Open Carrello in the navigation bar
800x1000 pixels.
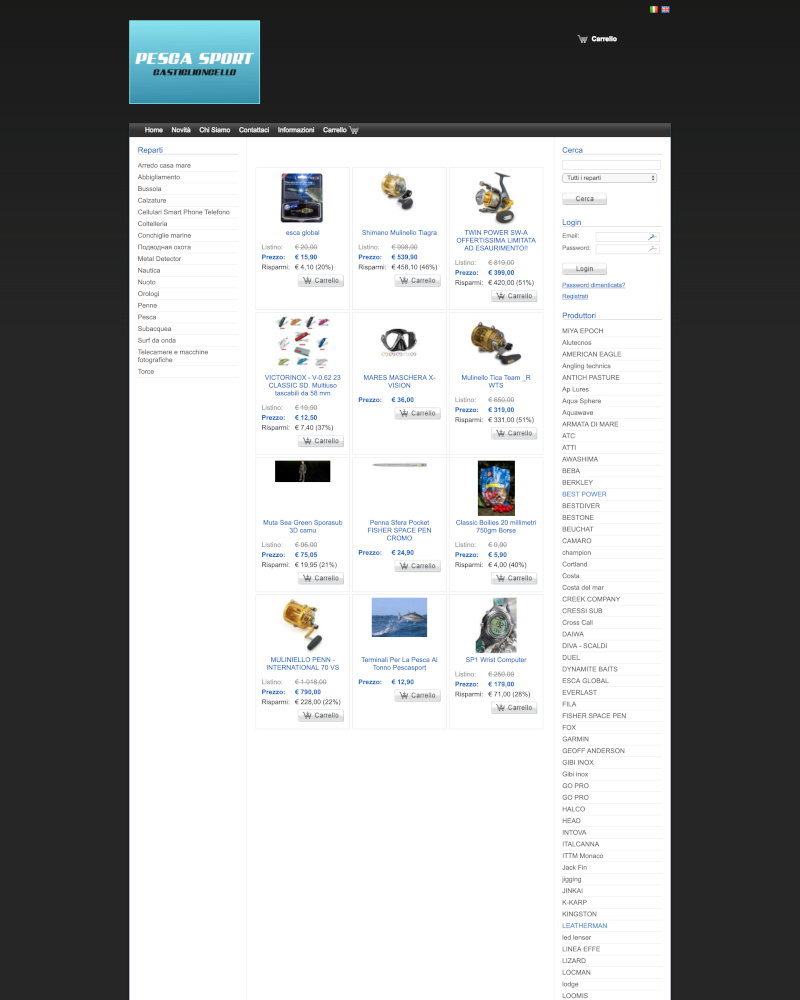pyautogui.click(x=341, y=130)
